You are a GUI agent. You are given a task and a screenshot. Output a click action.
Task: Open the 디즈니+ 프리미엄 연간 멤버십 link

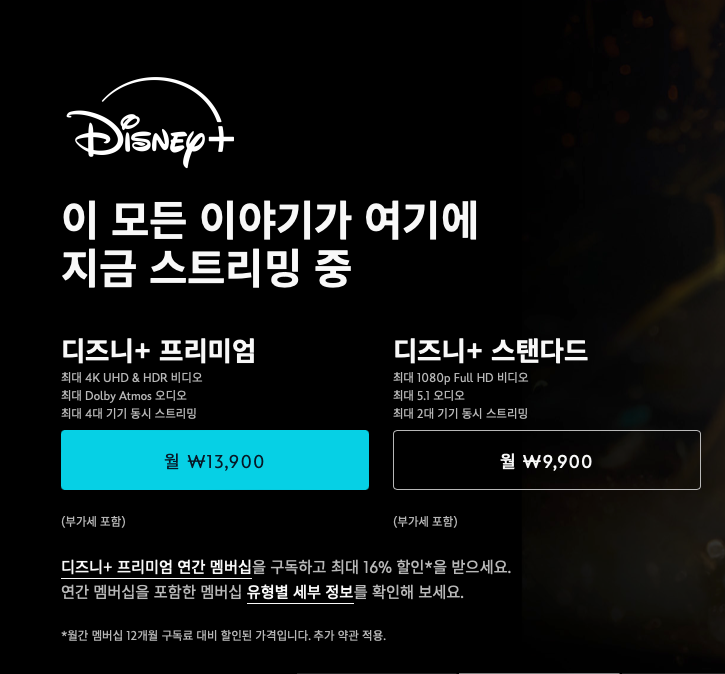click(x=156, y=567)
